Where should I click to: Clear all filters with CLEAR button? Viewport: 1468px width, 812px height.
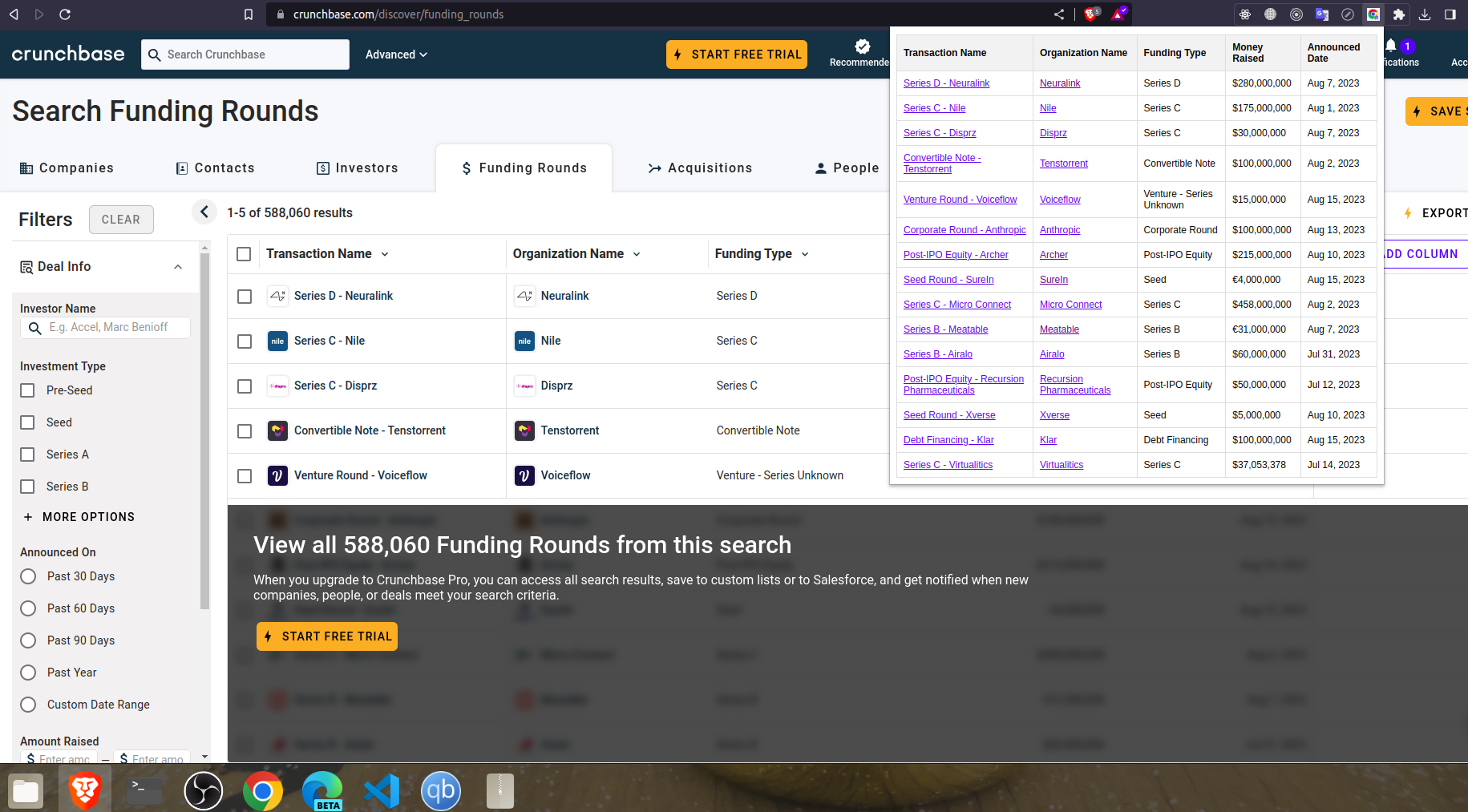[x=121, y=220]
